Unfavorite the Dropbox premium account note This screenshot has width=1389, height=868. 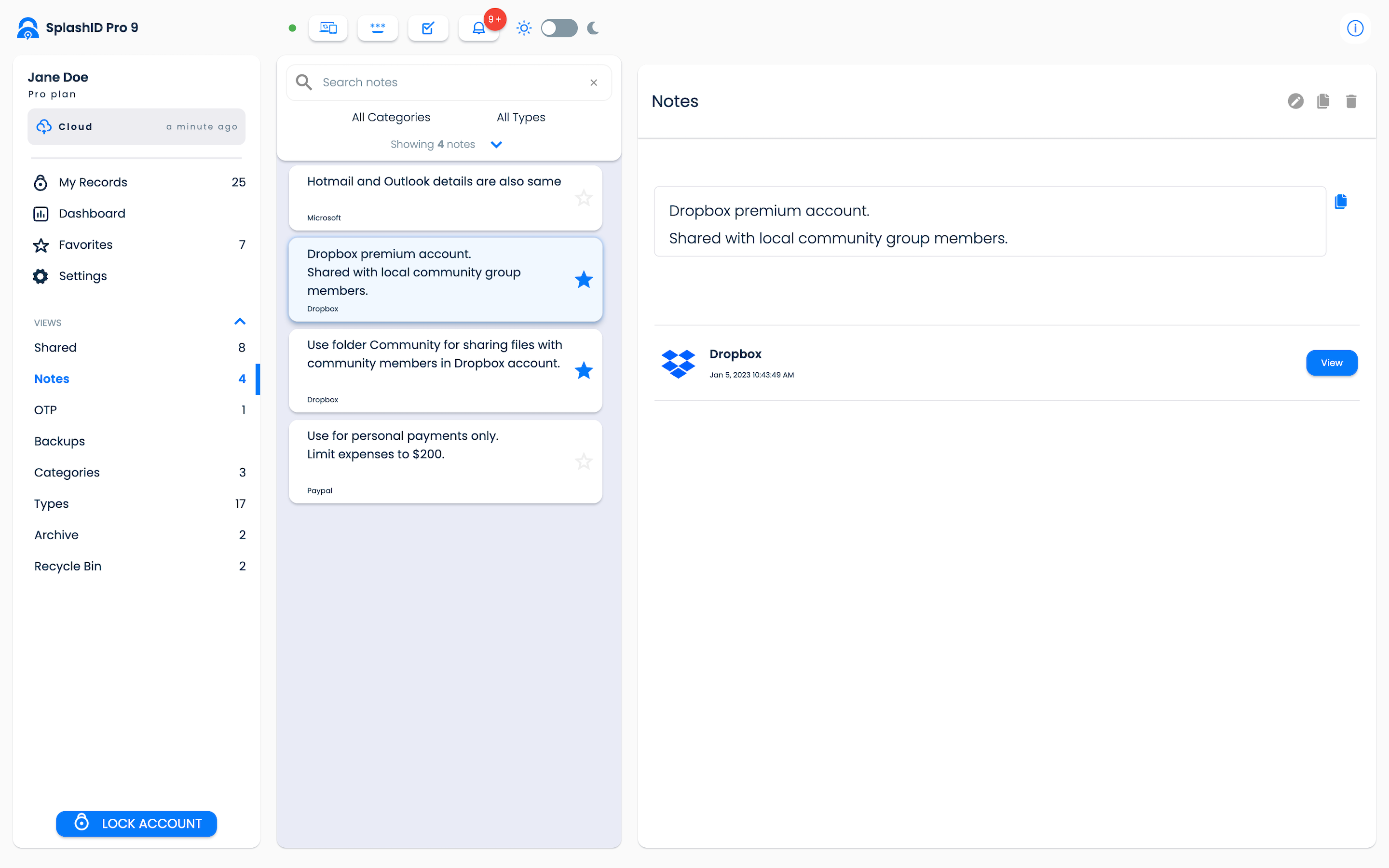click(x=584, y=280)
